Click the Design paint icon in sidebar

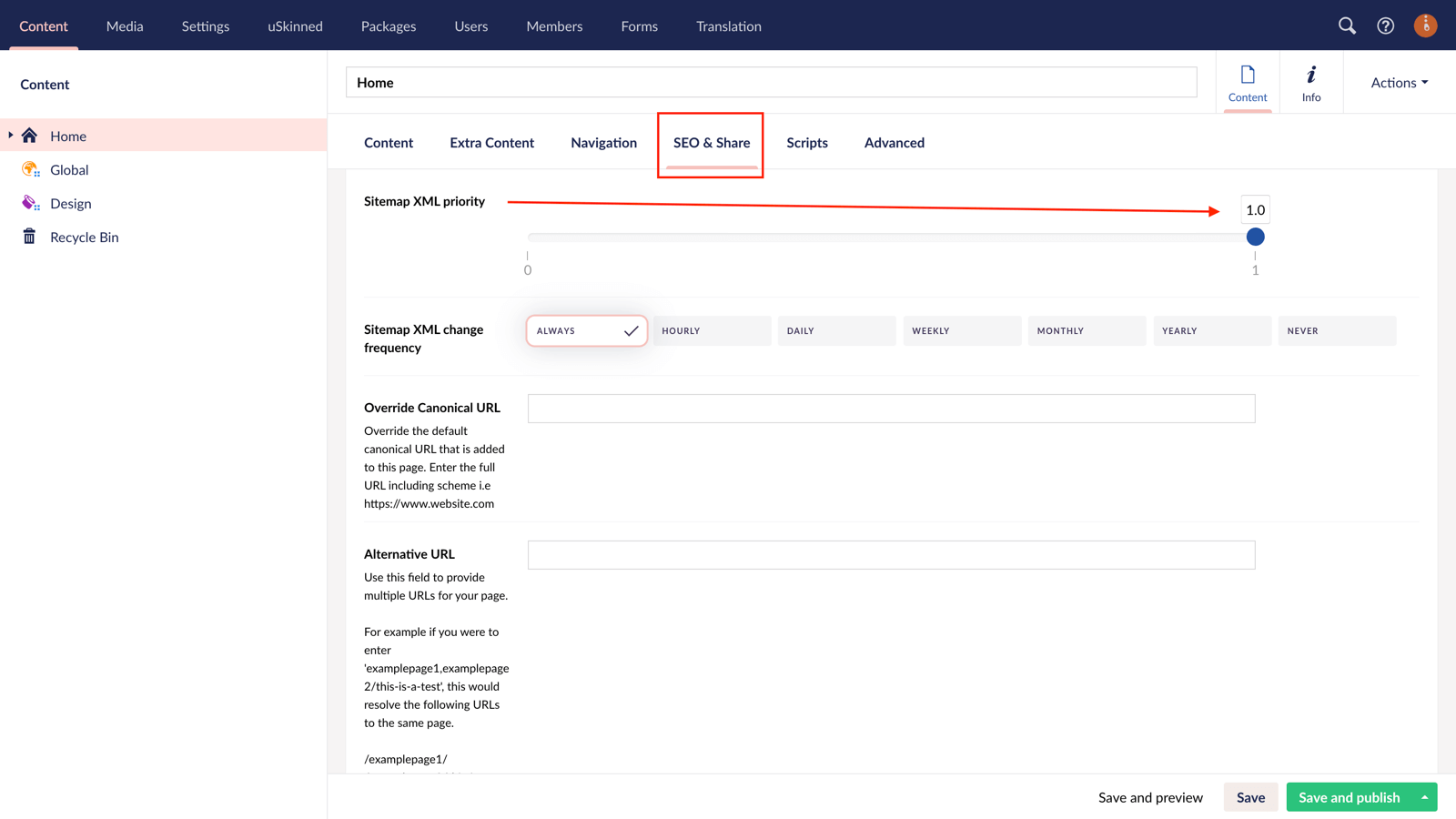[x=30, y=203]
